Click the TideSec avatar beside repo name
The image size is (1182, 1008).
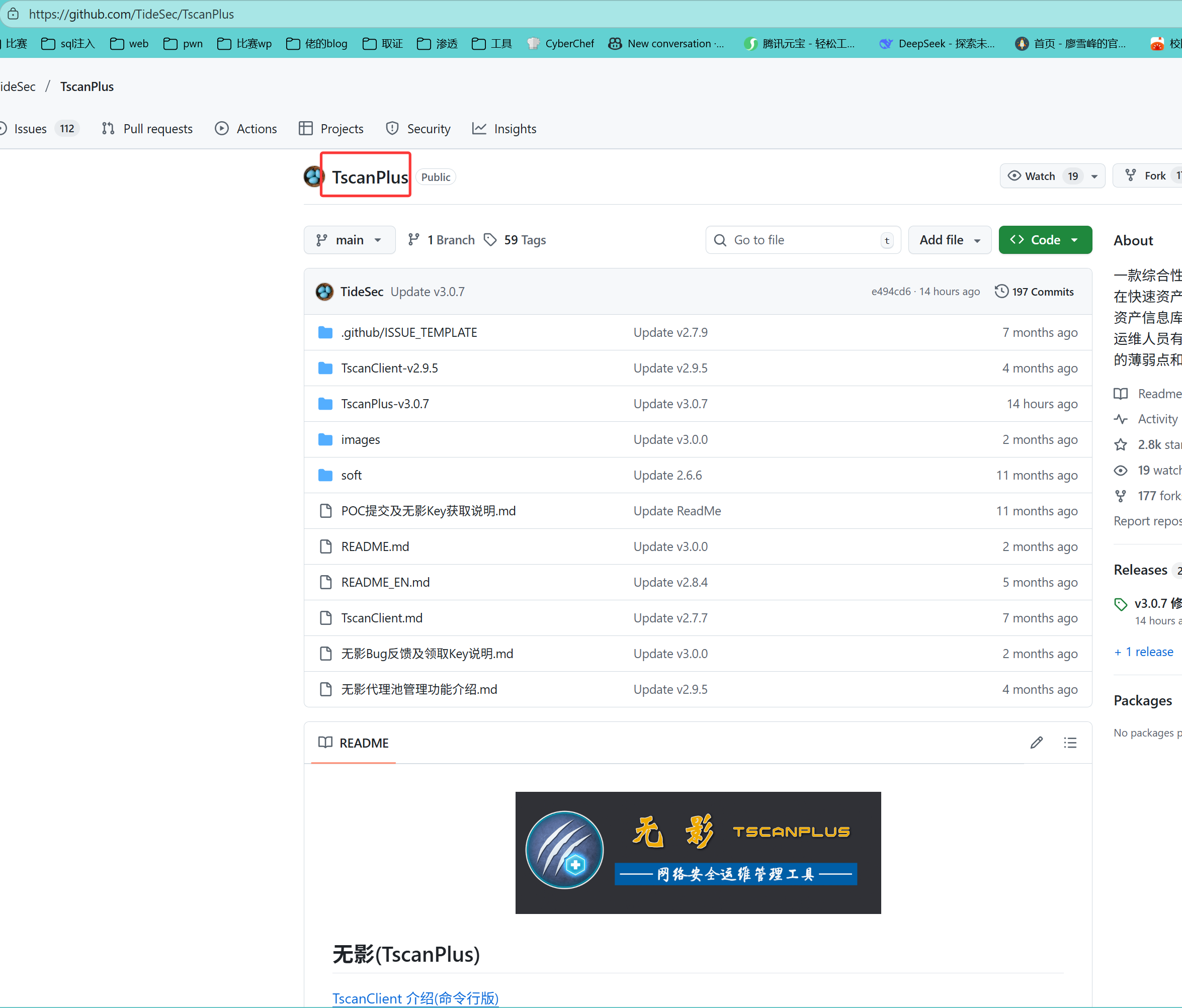[313, 177]
